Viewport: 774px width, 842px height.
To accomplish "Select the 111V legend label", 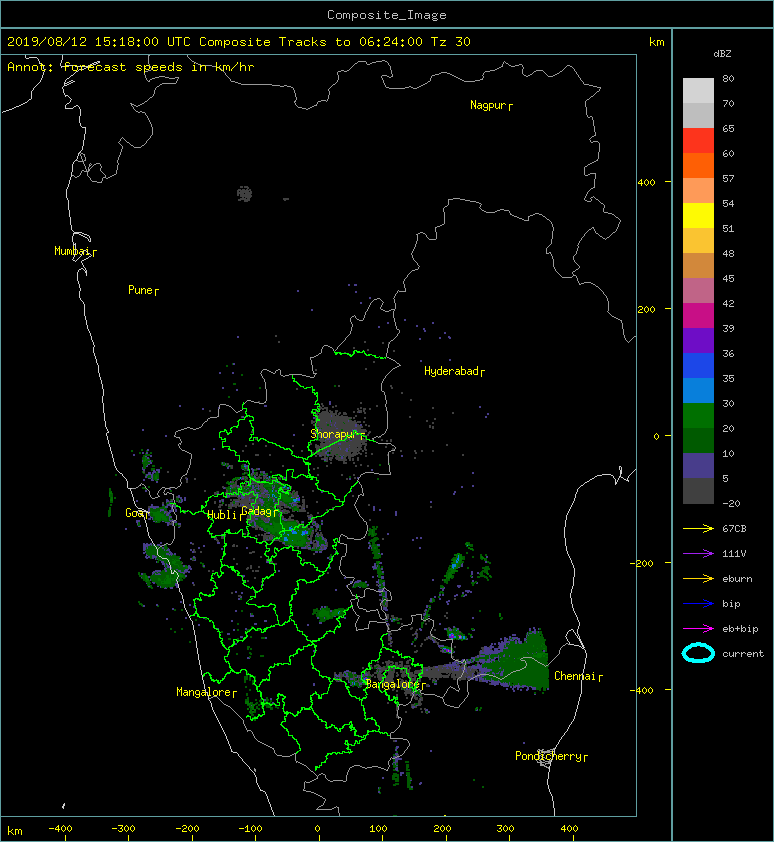I will coord(734,554).
